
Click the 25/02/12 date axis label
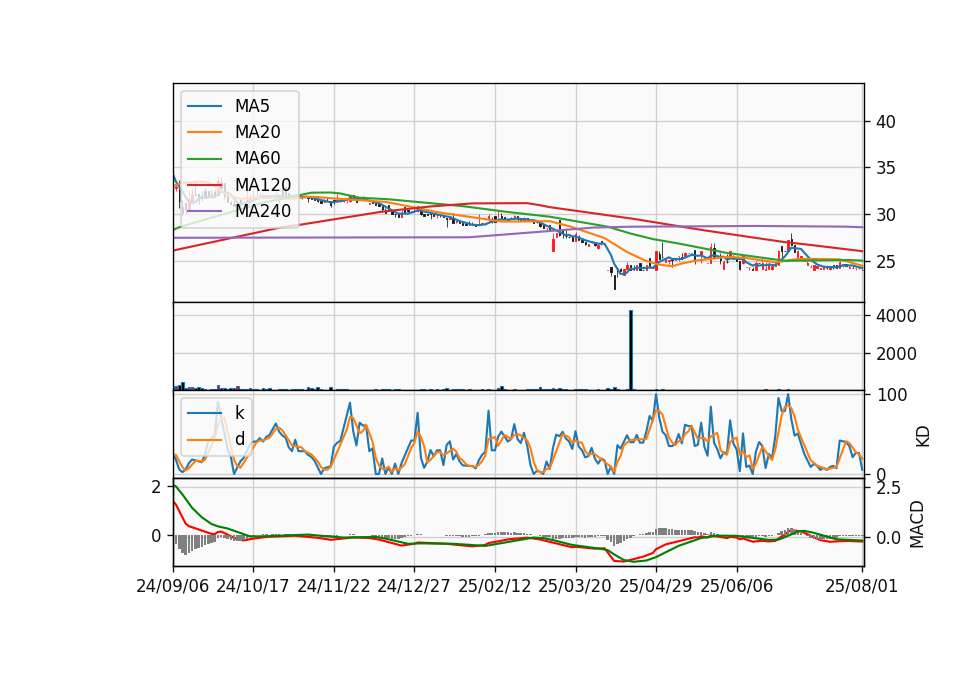coord(495,586)
